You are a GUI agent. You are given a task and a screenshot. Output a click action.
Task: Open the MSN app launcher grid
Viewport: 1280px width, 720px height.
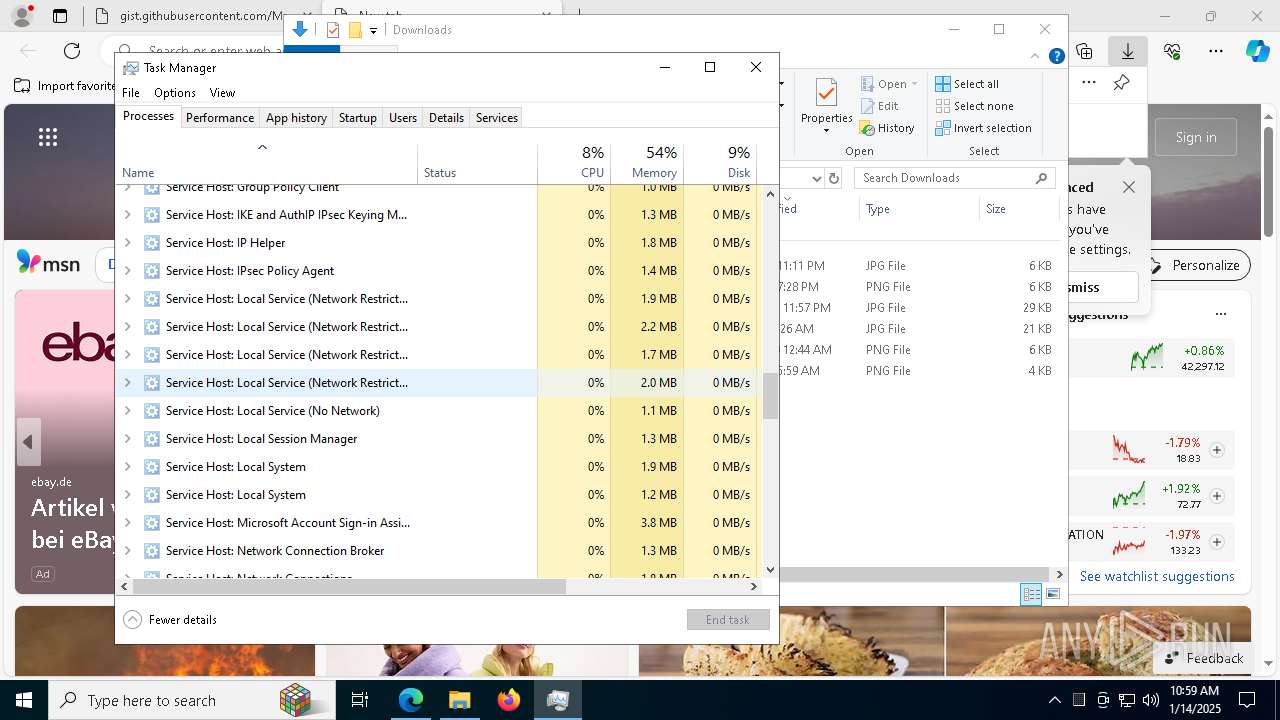[48, 137]
